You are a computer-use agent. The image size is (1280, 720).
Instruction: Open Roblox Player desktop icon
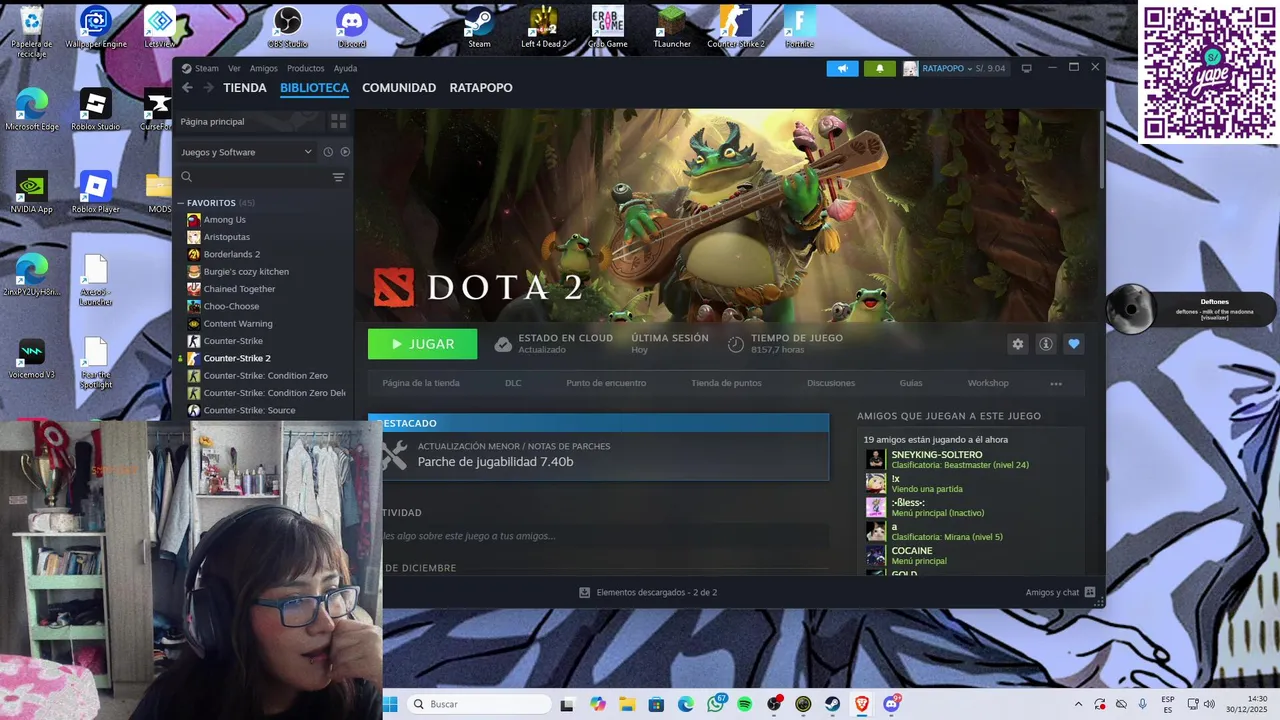(x=96, y=192)
